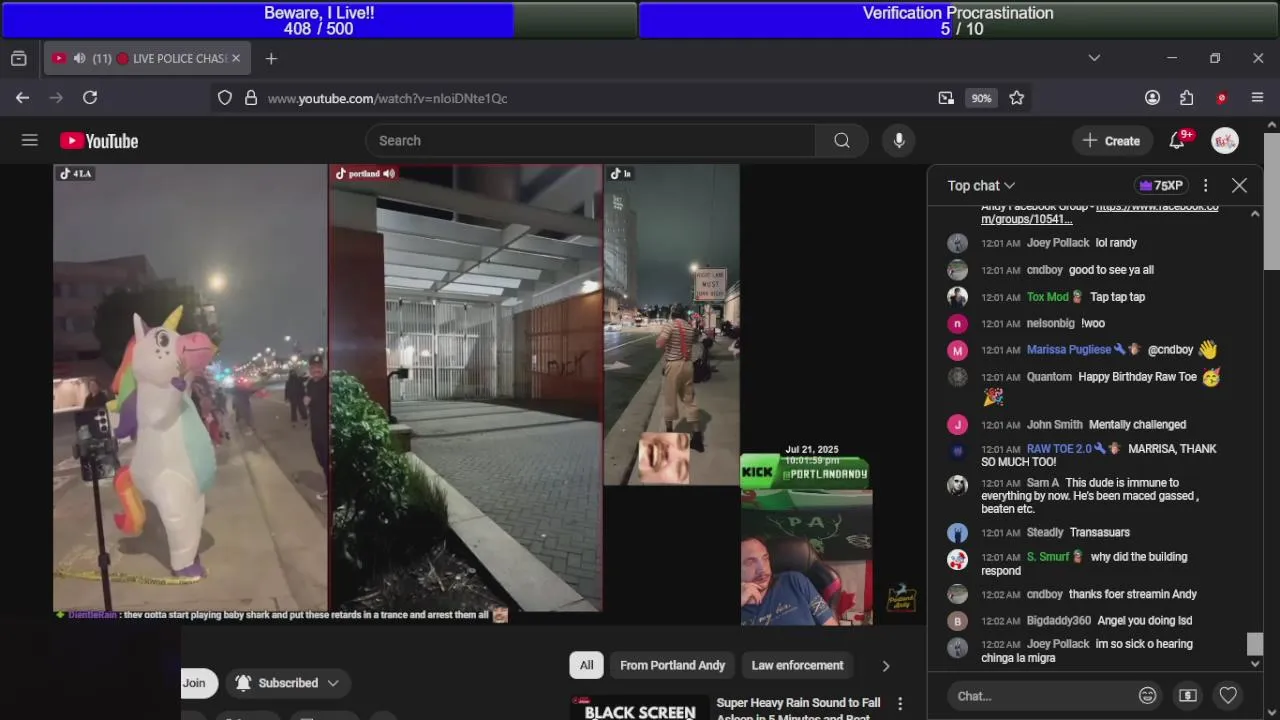List all tabs dropdown arrow
The width and height of the screenshot is (1280, 720).
1094,58
